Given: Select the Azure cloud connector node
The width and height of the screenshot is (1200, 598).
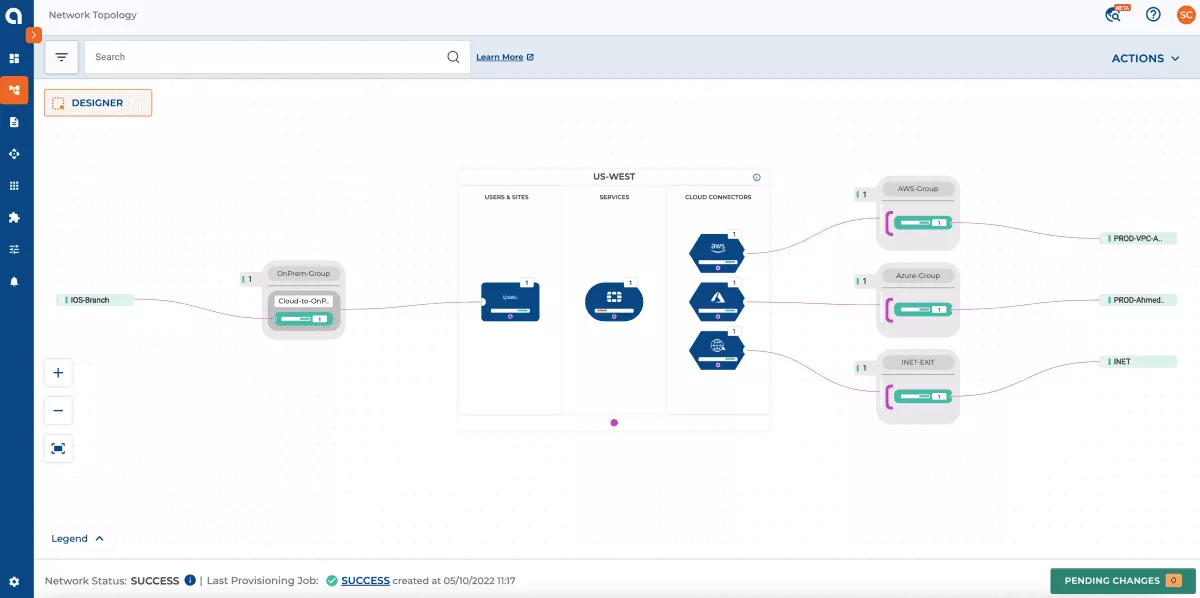Looking at the screenshot, I should [717, 299].
